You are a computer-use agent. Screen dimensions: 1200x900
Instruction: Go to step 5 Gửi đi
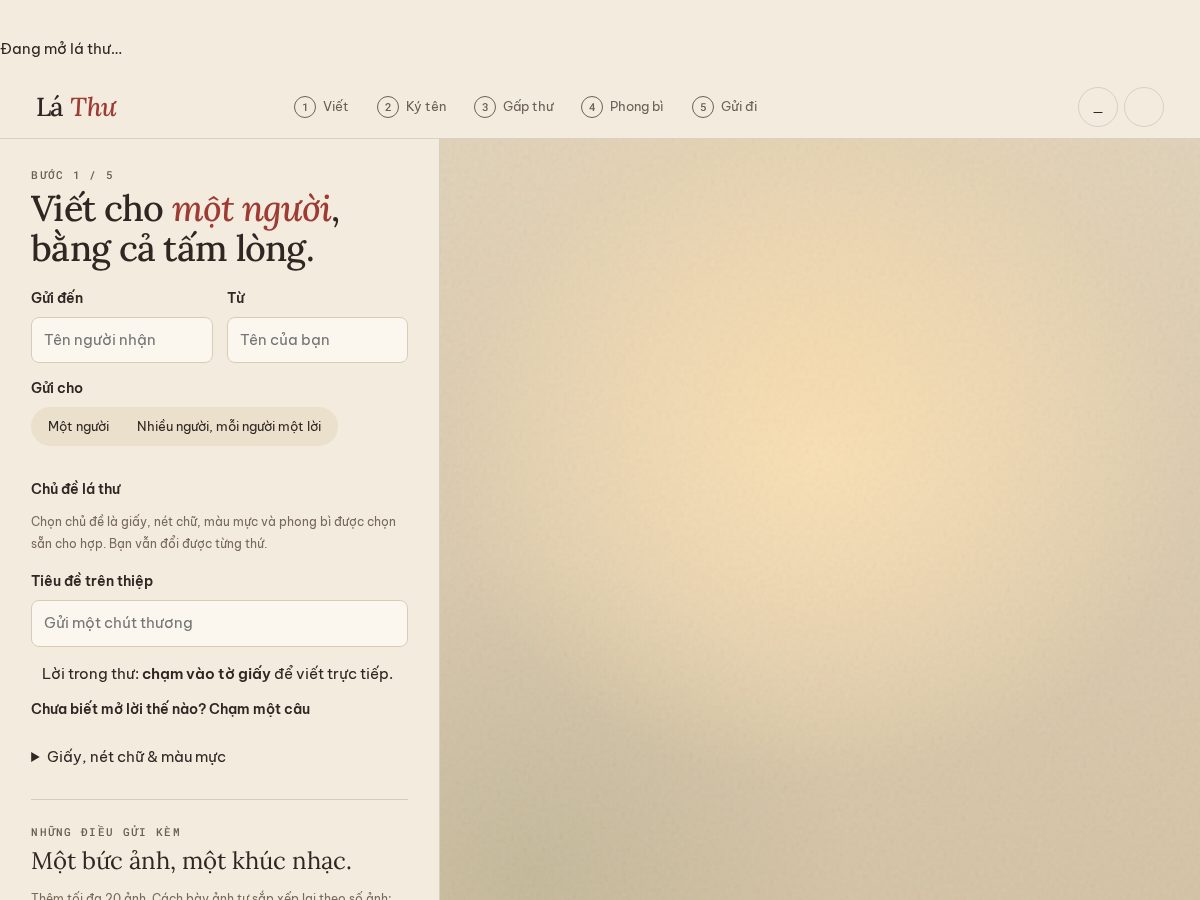point(725,107)
